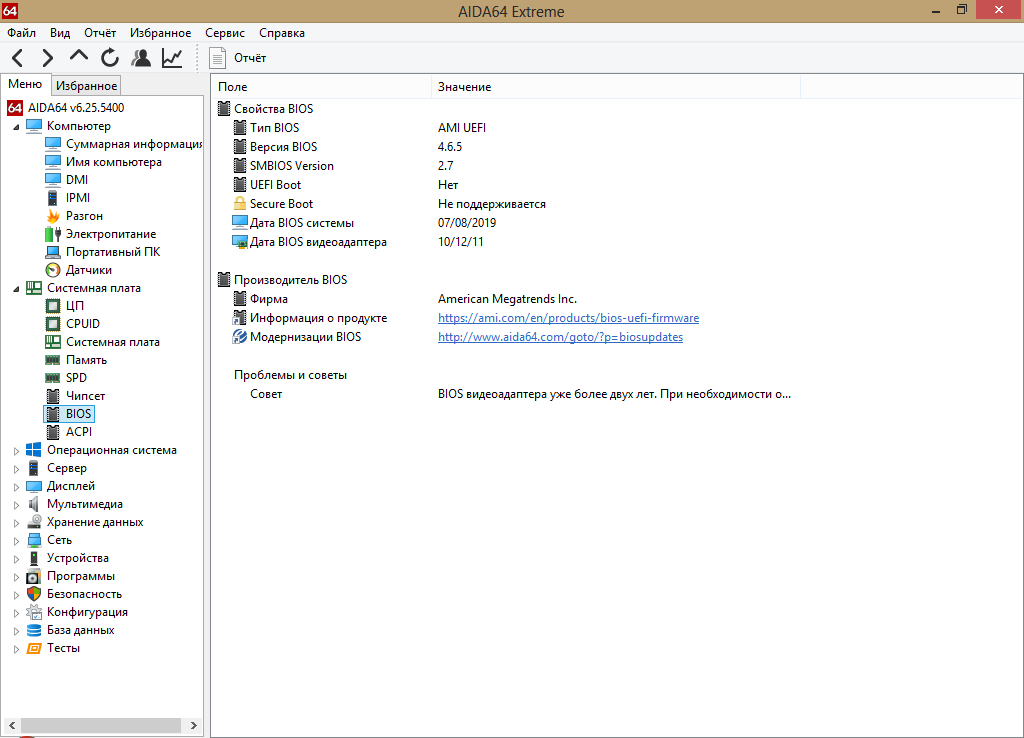
Task: Refresh the page with the circular arrow icon
Action: [x=110, y=58]
